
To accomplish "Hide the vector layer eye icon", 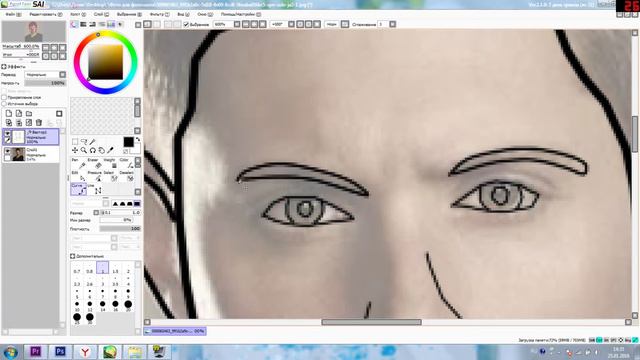I will click(7, 133).
